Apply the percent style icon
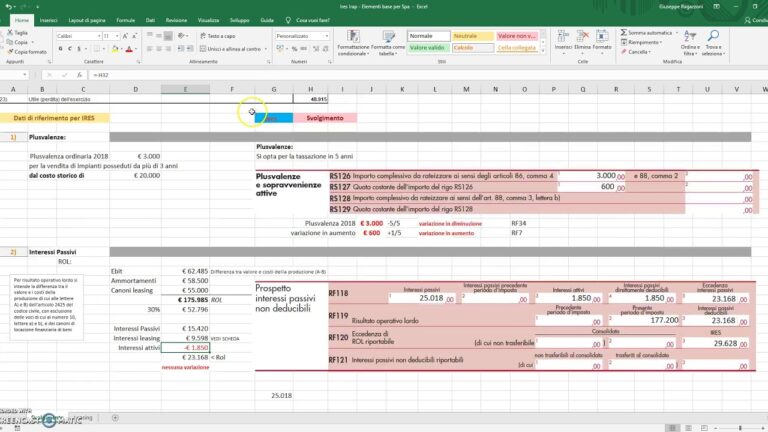Image resolution: width=768 pixels, height=432 pixels. tap(294, 49)
